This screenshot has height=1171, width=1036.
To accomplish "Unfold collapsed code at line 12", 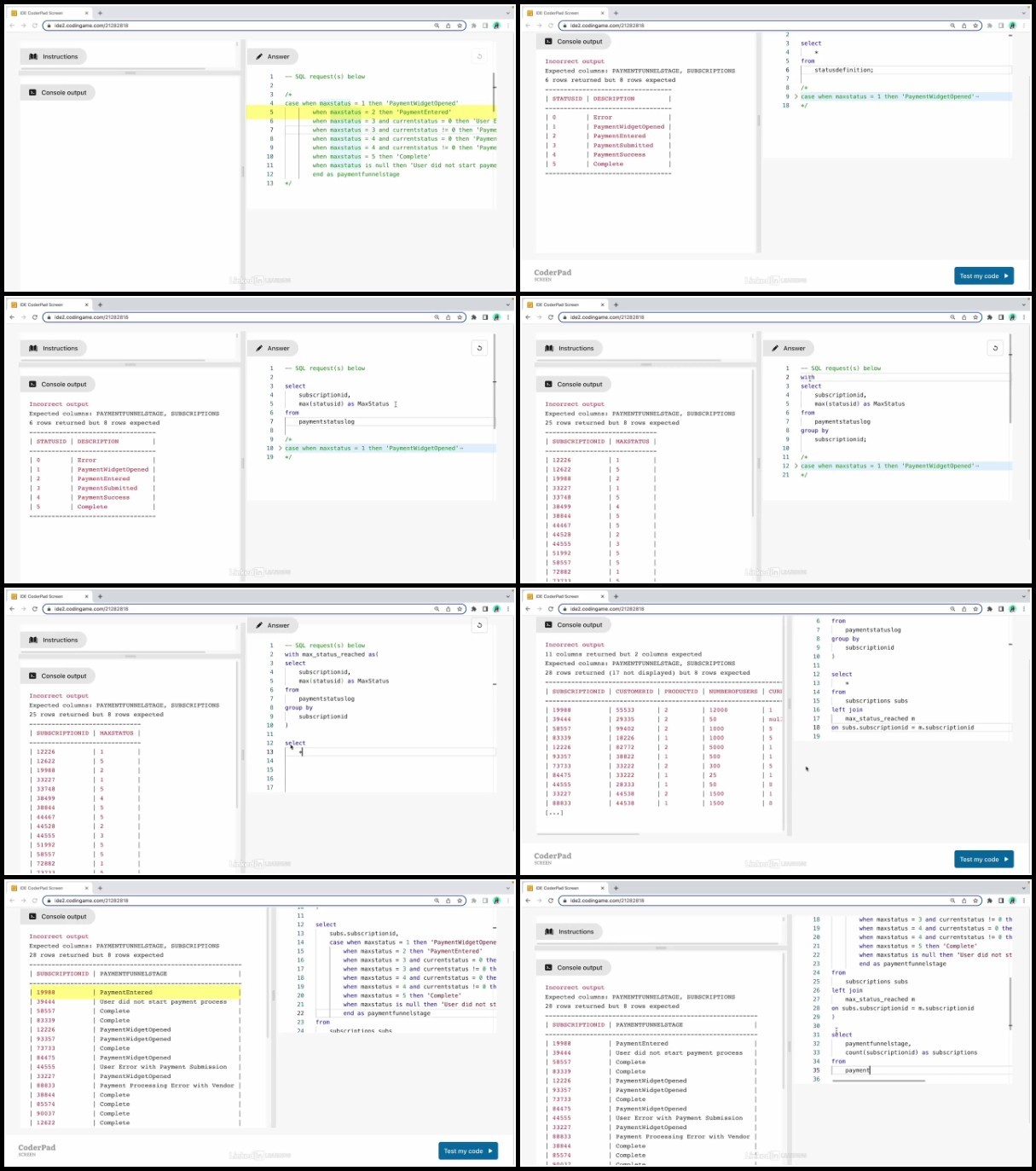I will (x=796, y=466).
